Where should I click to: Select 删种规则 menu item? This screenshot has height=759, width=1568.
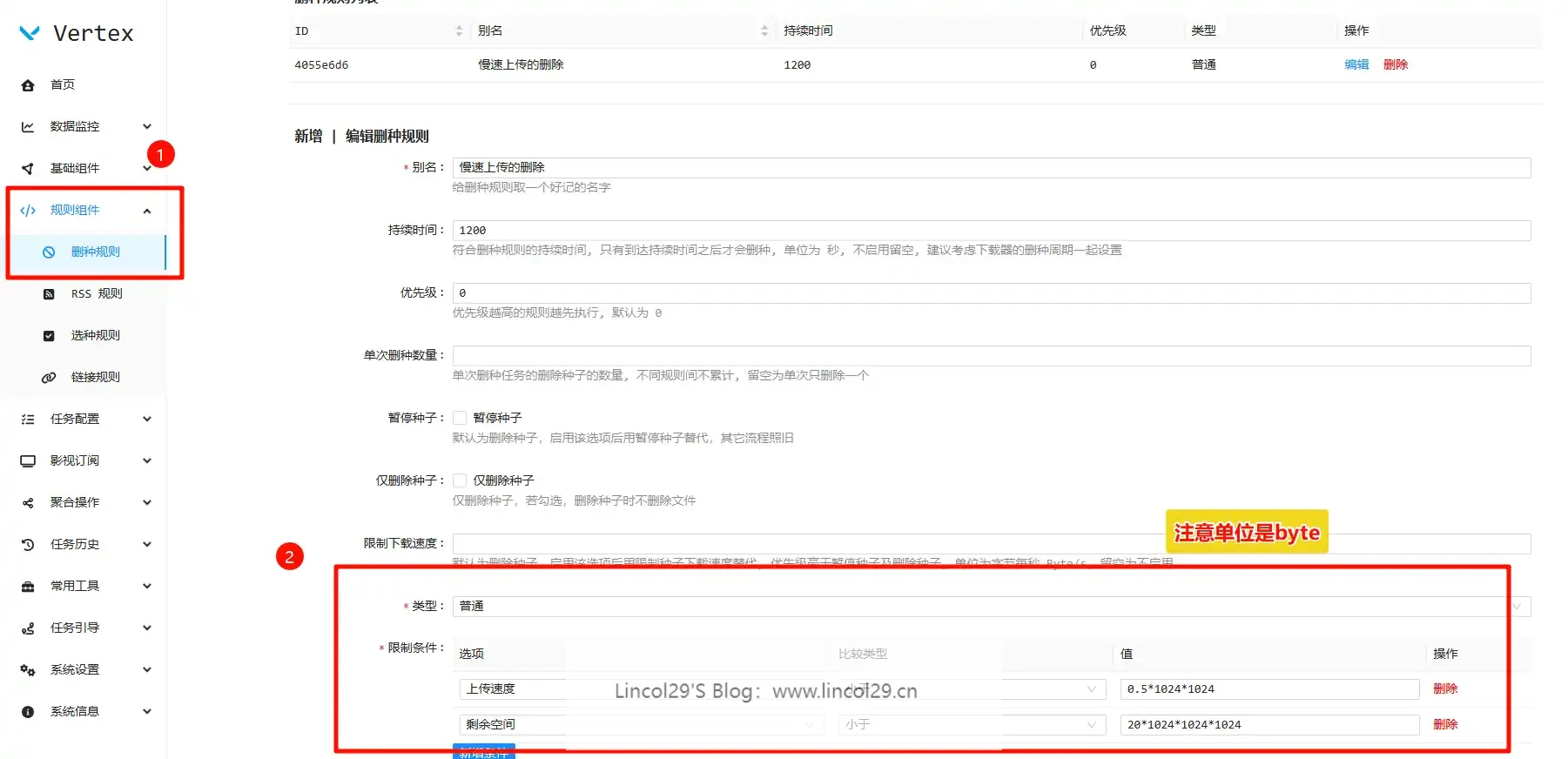pyautogui.click(x=95, y=252)
